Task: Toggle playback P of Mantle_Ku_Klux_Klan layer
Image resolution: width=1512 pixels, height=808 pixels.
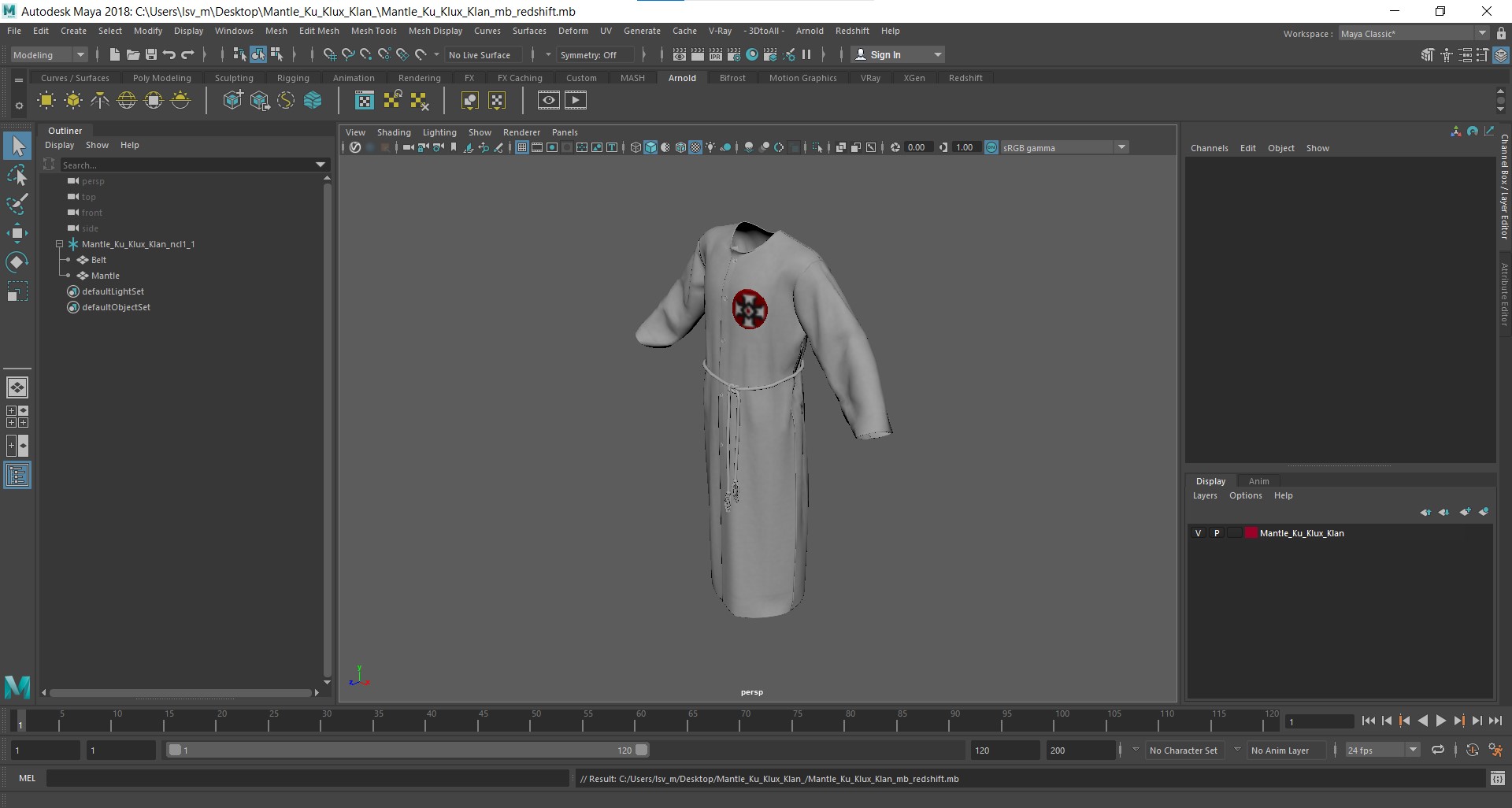Action: [x=1217, y=533]
